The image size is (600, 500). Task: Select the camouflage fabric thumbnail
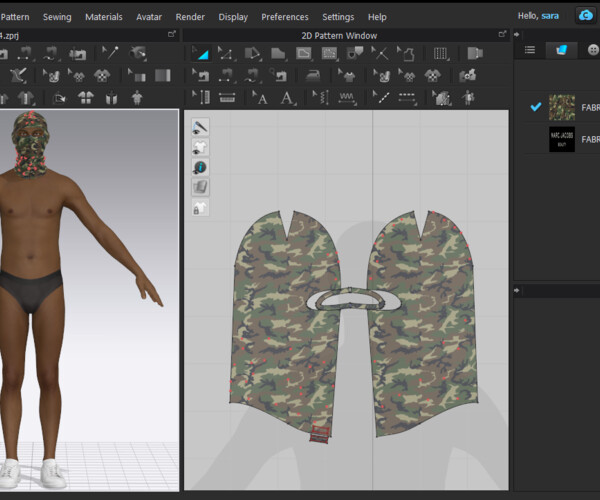(562, 107)
